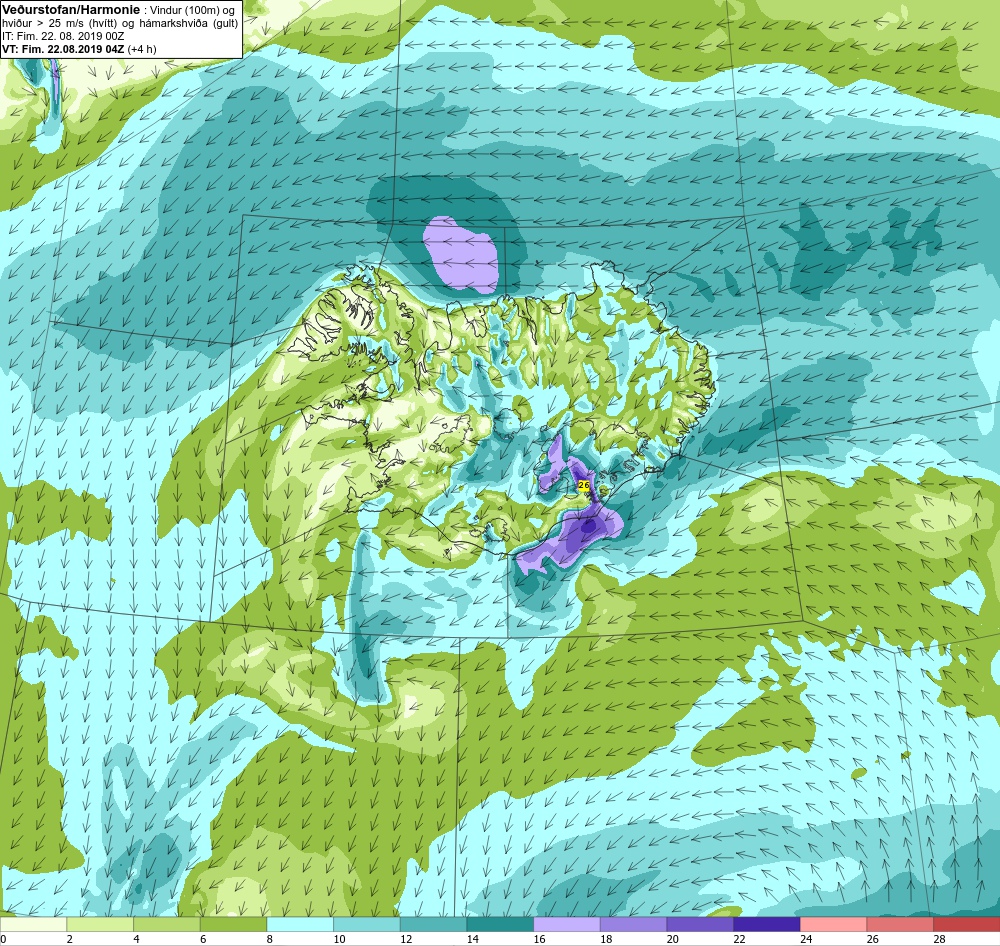1000x946 pixels.
Task: Select the 20–22 m/s violet legend swatch
Action: pos(700,924)
